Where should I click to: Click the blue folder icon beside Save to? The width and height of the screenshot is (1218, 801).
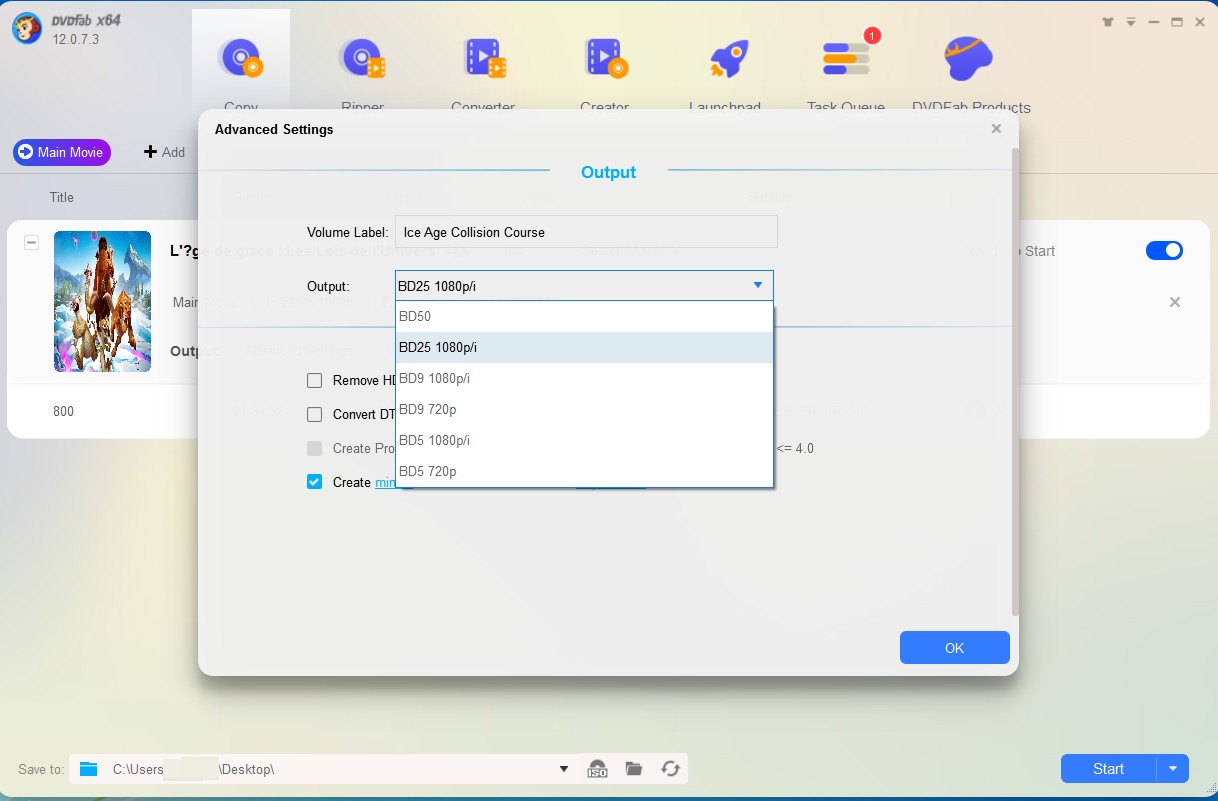point(89,769)
